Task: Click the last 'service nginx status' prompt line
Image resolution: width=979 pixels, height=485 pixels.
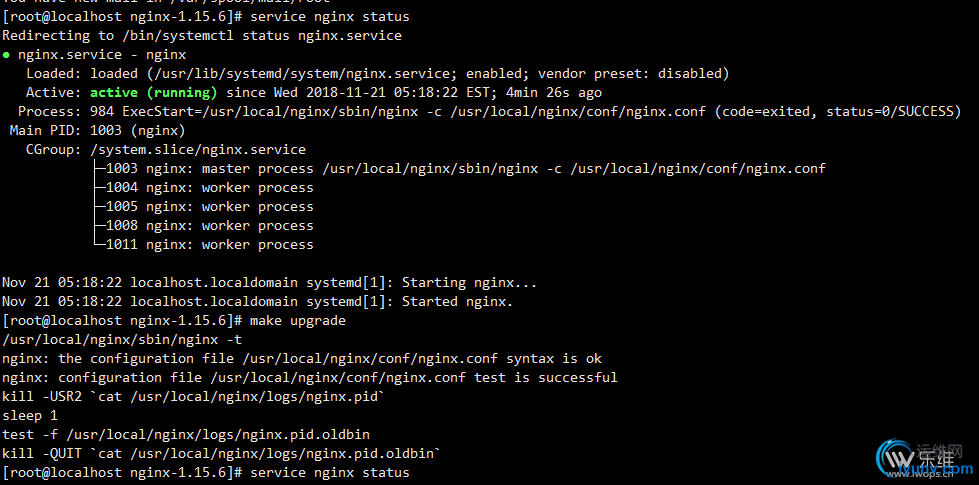Action: click(205, 473)
